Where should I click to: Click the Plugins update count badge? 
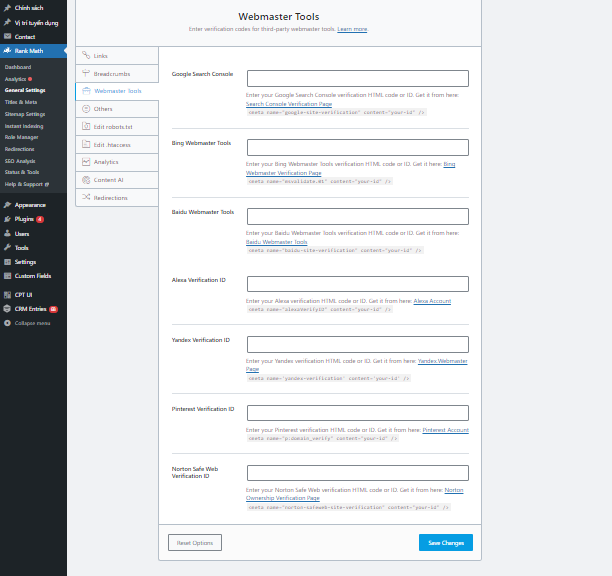pyautogui.click(x=40, y=219)
